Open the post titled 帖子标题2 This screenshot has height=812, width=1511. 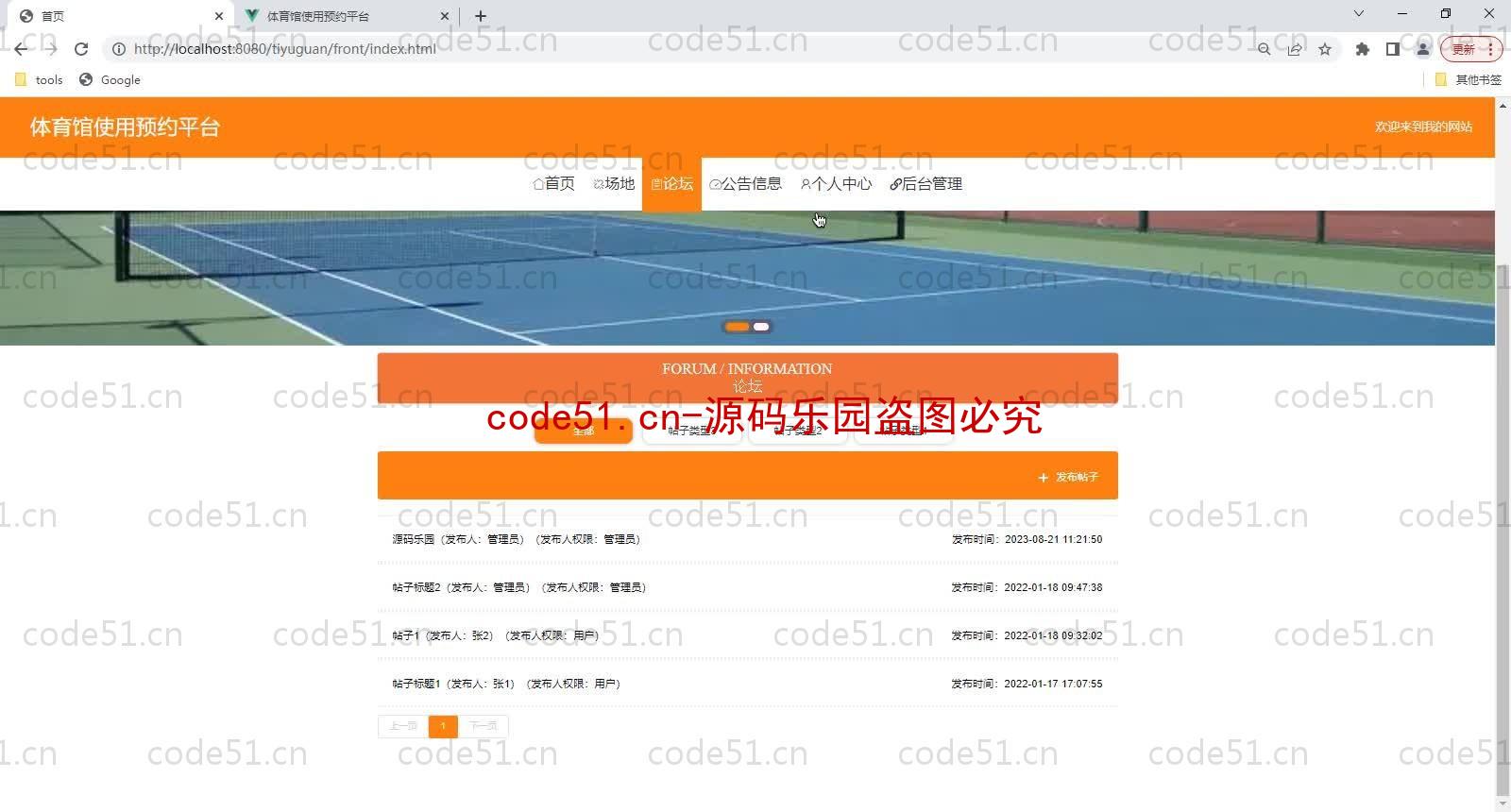(416, 587)
